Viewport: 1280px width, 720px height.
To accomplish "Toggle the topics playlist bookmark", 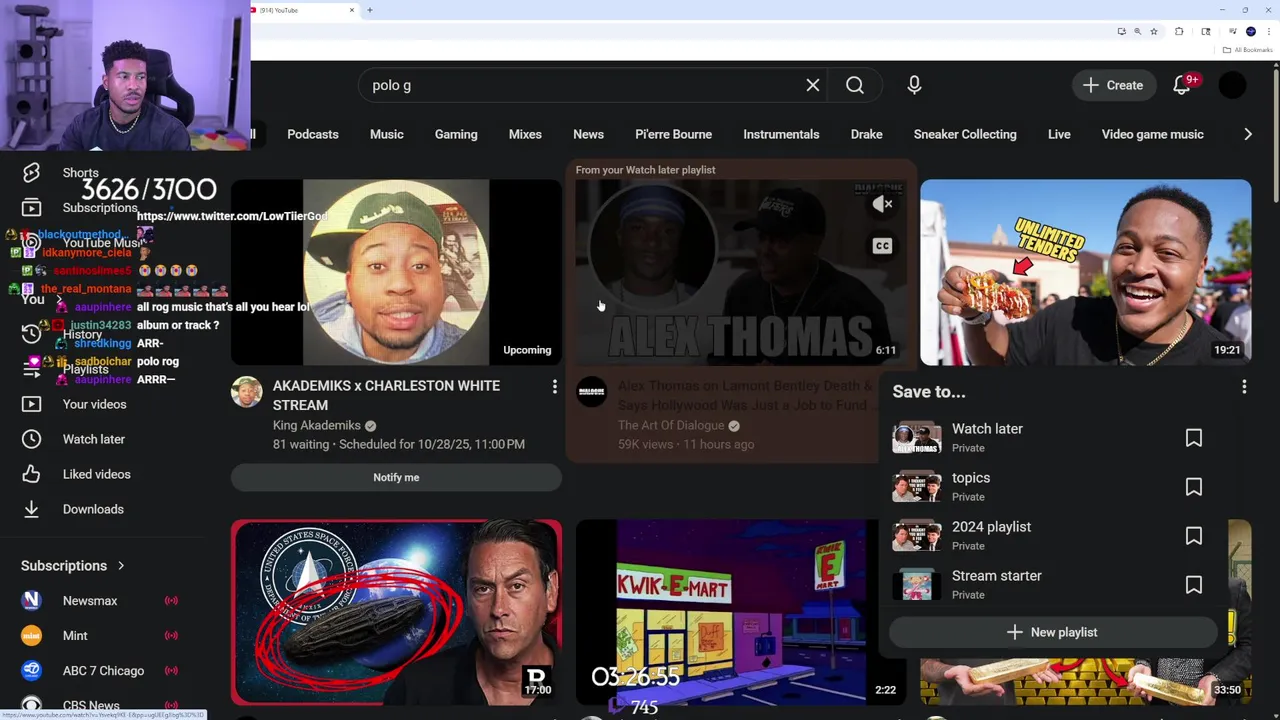I will (1193, 487).
